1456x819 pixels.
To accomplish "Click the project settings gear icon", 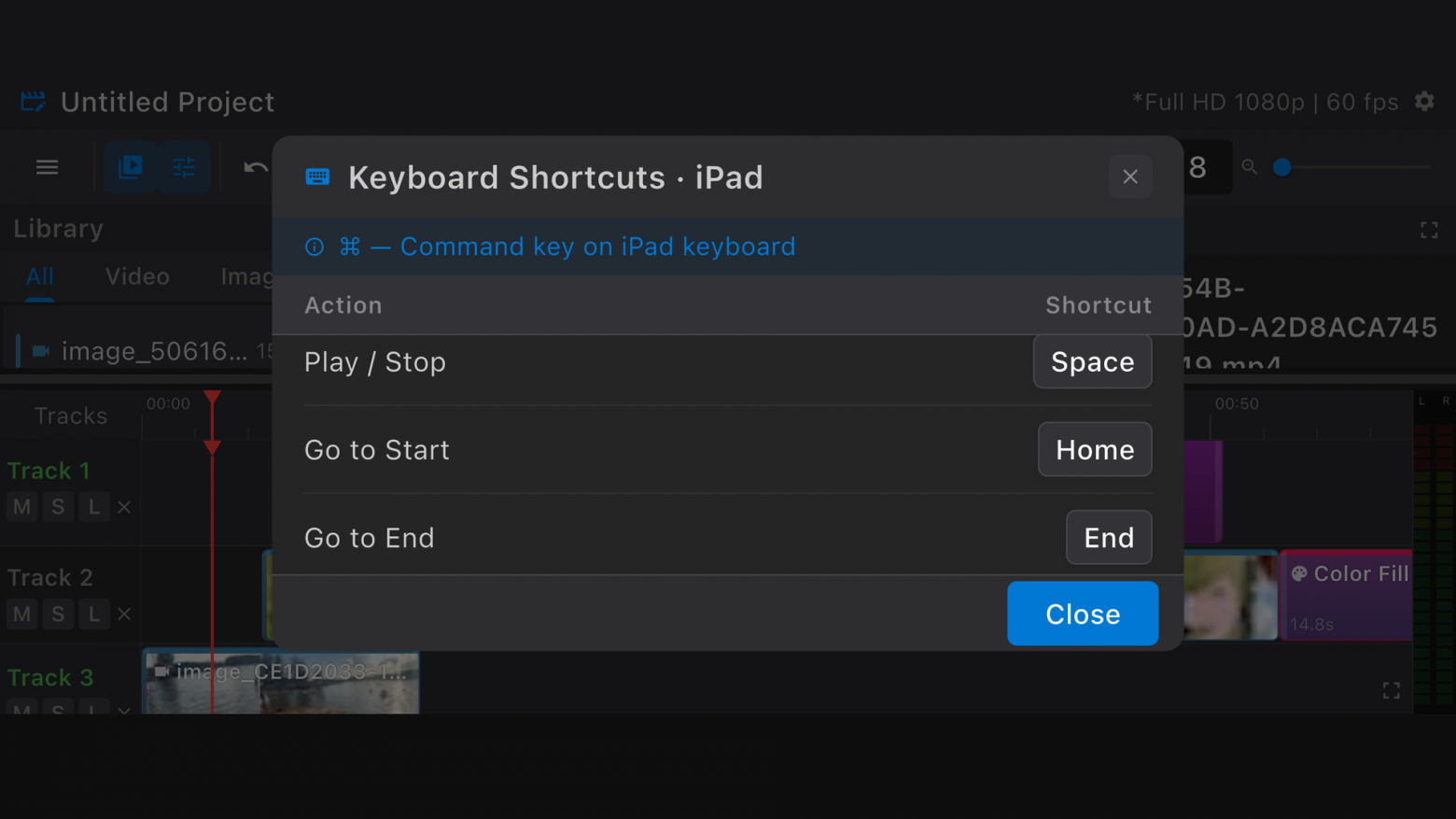I will [x=1424, y=101].
